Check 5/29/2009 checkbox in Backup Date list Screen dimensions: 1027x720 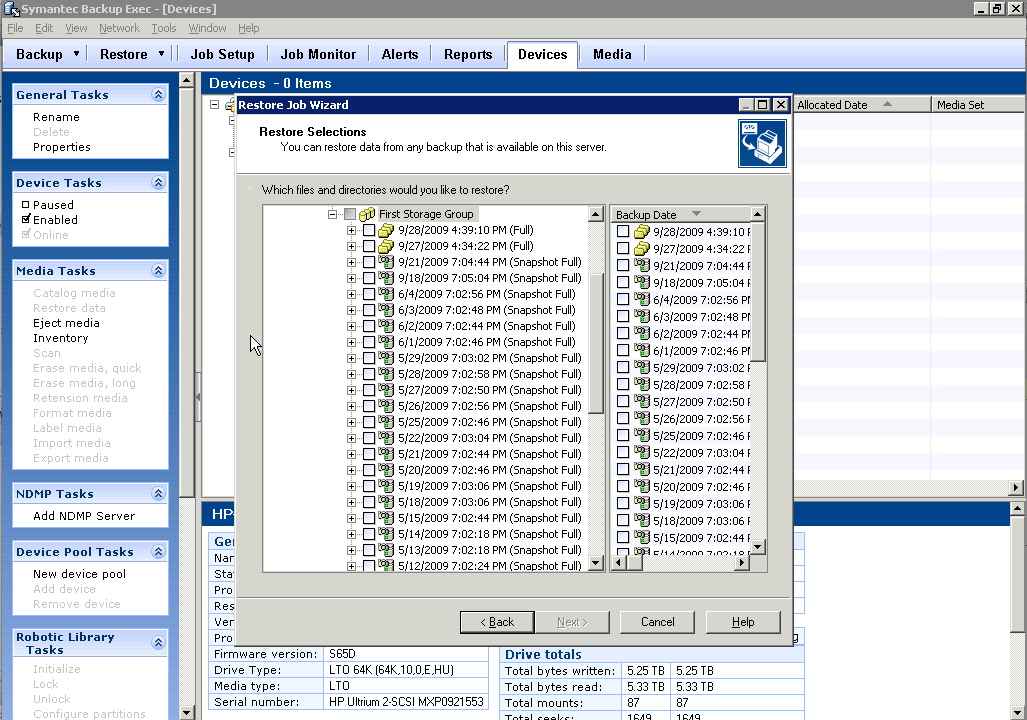623,368
